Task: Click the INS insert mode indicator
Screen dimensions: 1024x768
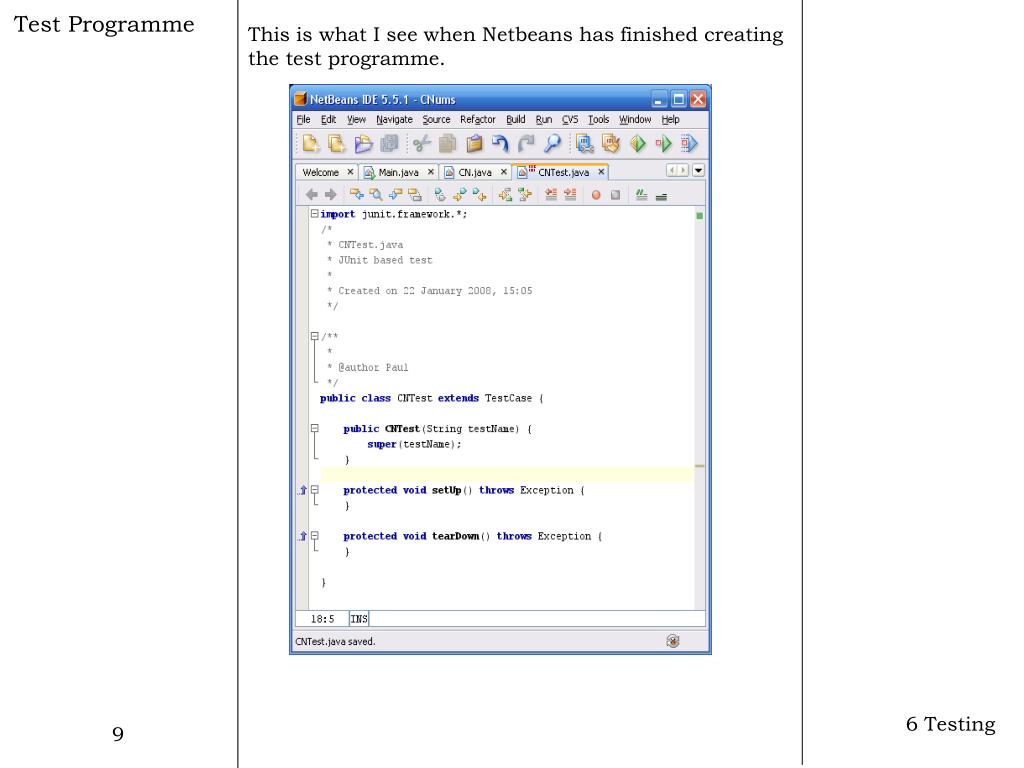Action: pos(359,618)
